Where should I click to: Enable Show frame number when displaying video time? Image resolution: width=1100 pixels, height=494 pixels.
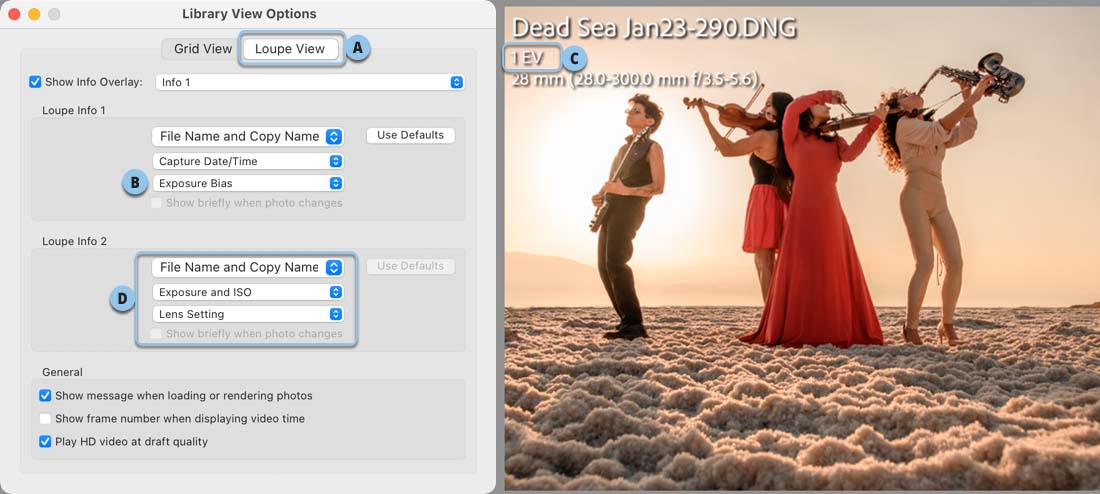(46, 419)
